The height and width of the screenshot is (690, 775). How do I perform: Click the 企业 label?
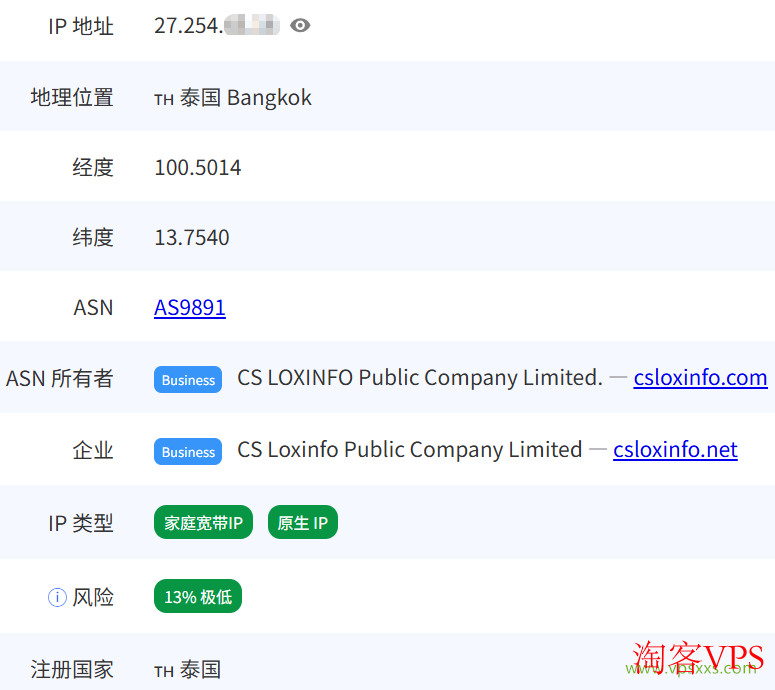pos(93,450)
